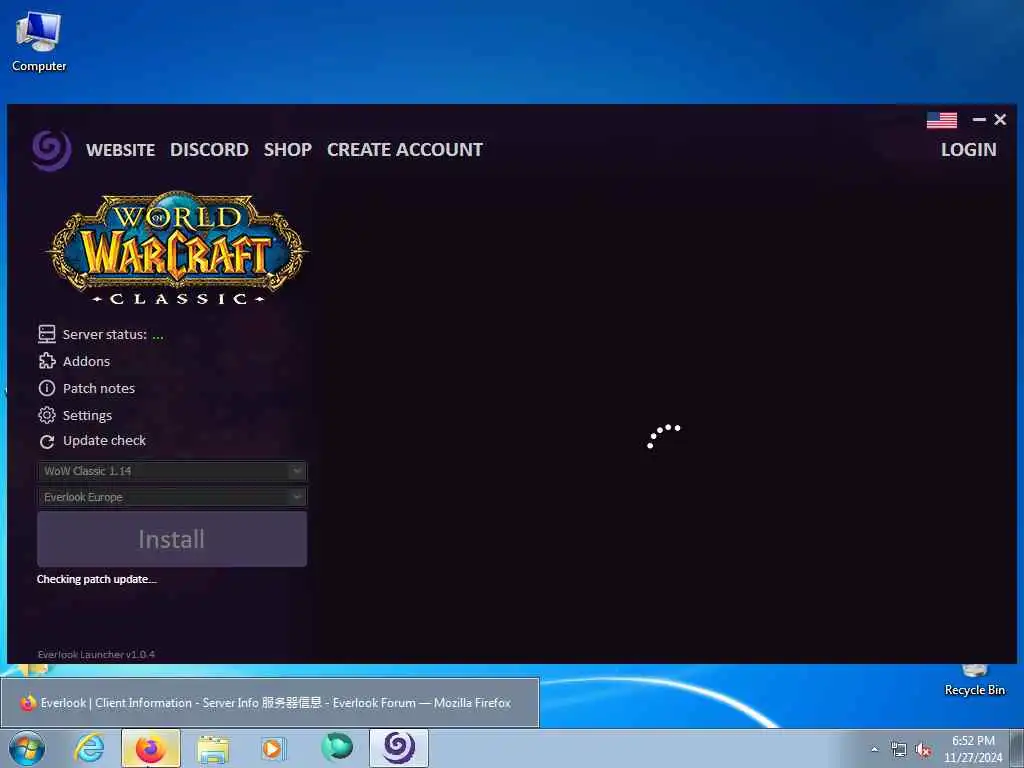Open the Windows Start menu
This screenshot has height=768, width=1024.
[27, 748]
